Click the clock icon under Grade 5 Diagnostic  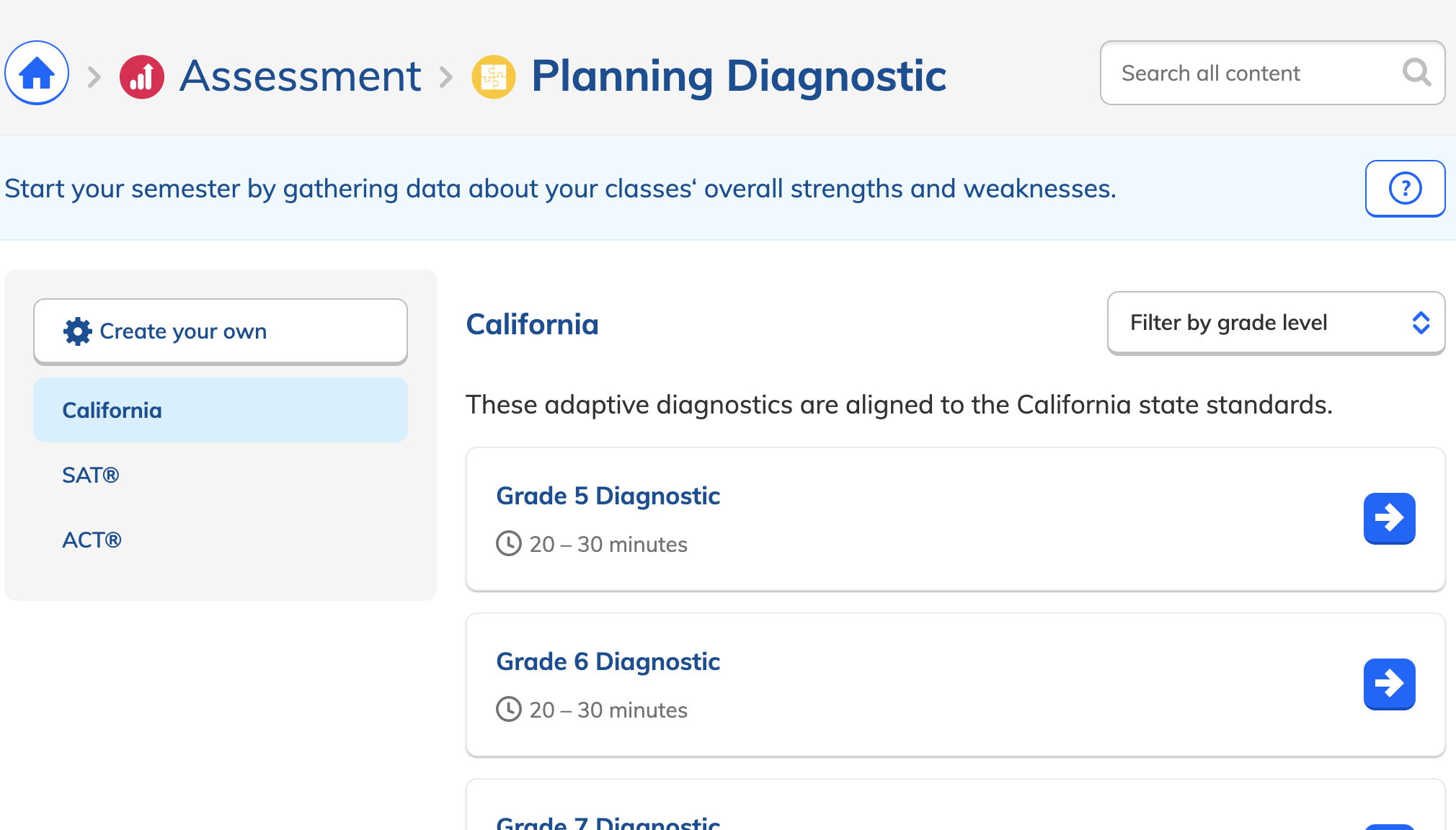coord(509,543)
